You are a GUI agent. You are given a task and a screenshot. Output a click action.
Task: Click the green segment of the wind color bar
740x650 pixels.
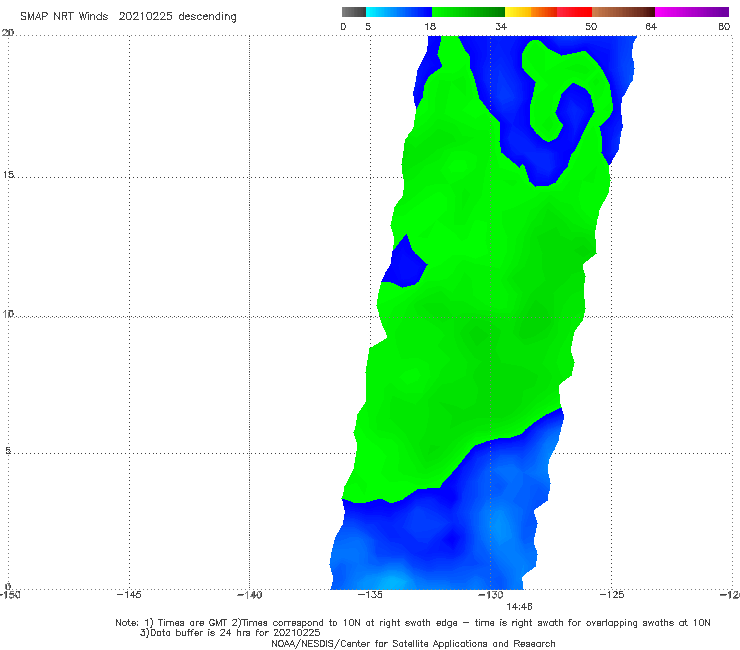coord(468,12)
